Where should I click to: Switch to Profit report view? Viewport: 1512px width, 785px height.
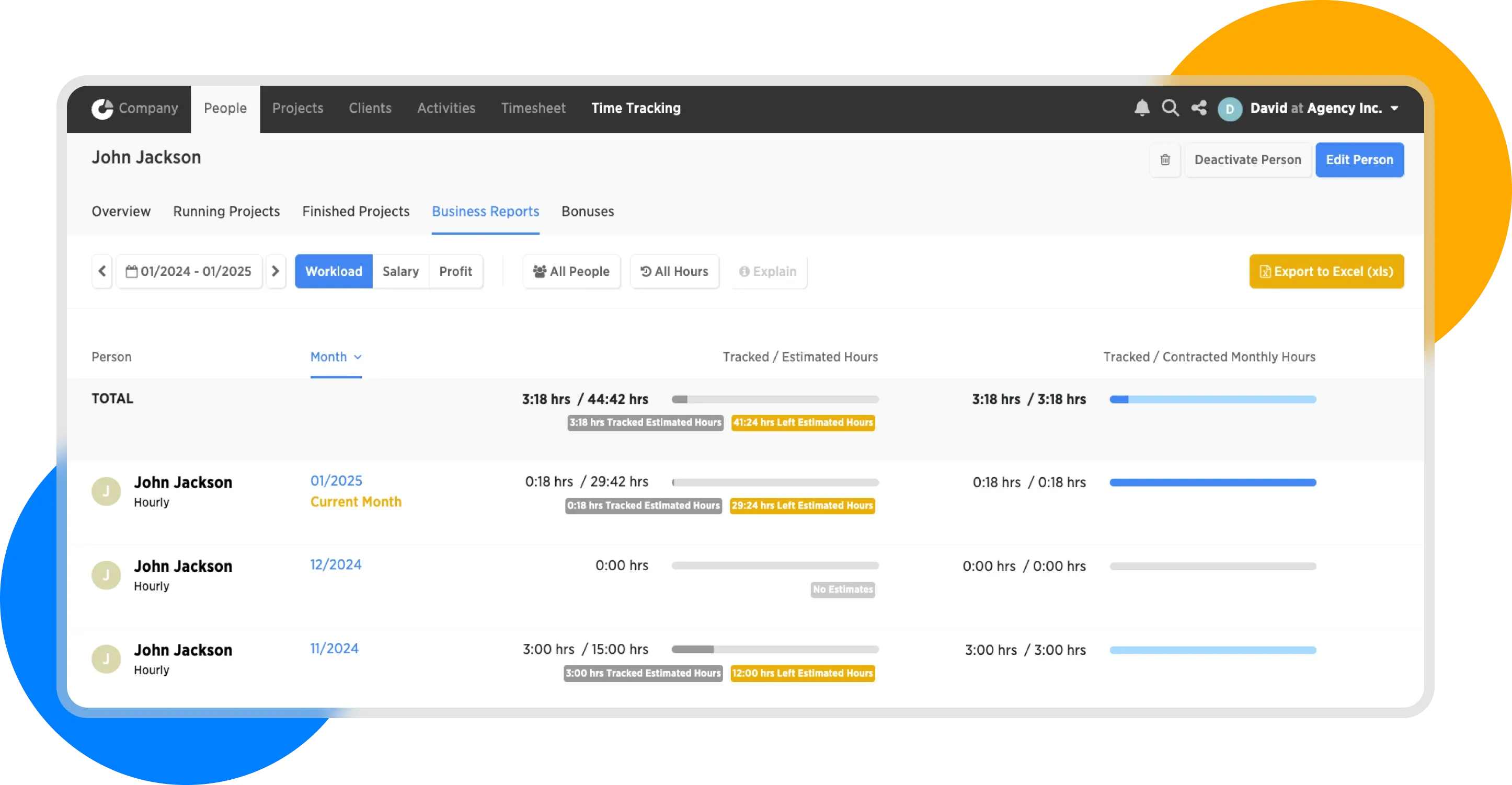[455, 271]
